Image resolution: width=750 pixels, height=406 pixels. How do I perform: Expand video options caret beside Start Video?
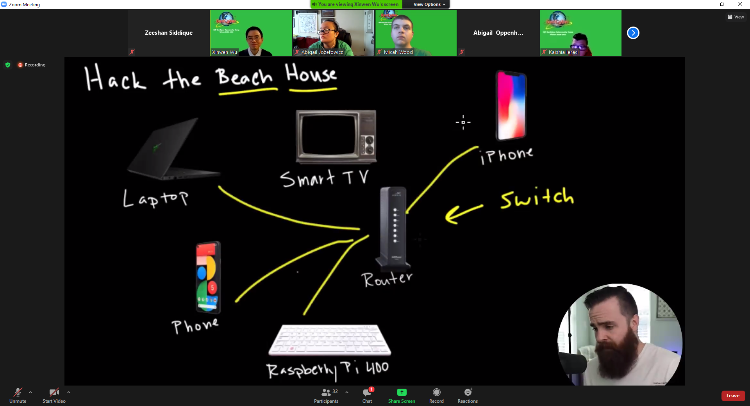point(68,393)
